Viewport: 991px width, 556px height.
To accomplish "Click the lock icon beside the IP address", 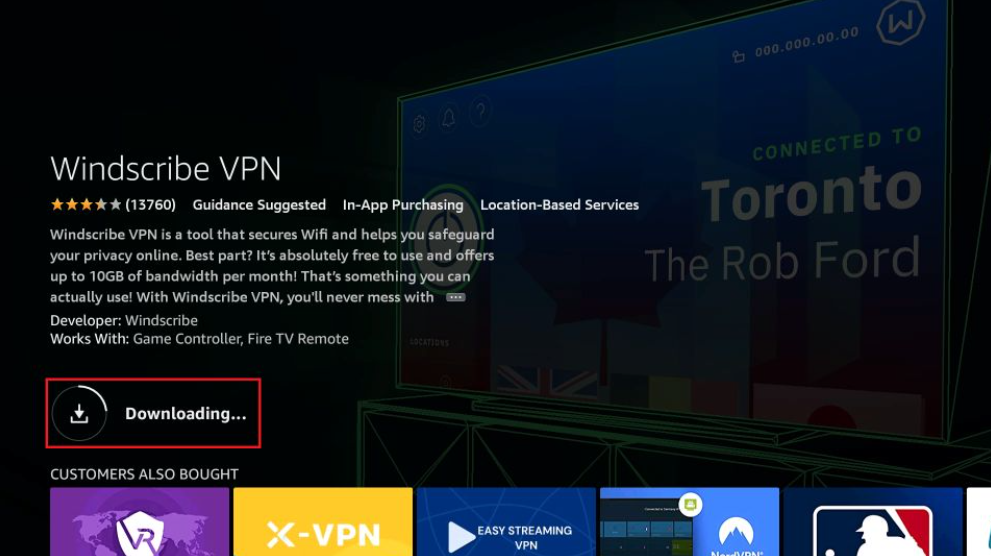I will point(738,57).
